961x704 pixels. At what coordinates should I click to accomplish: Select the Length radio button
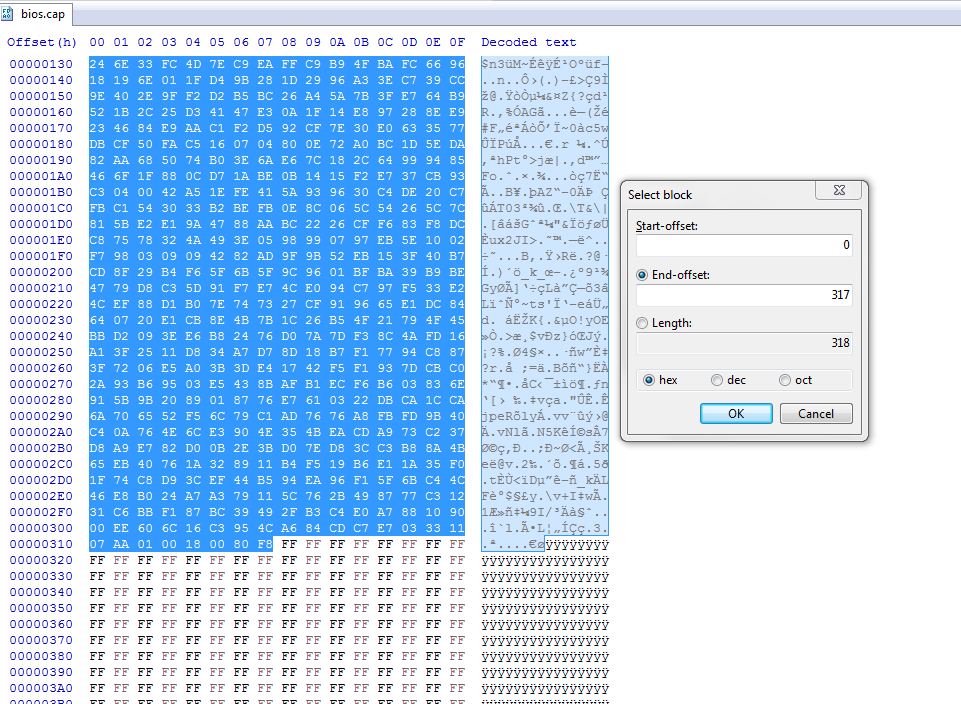click(x=642, y=323)
